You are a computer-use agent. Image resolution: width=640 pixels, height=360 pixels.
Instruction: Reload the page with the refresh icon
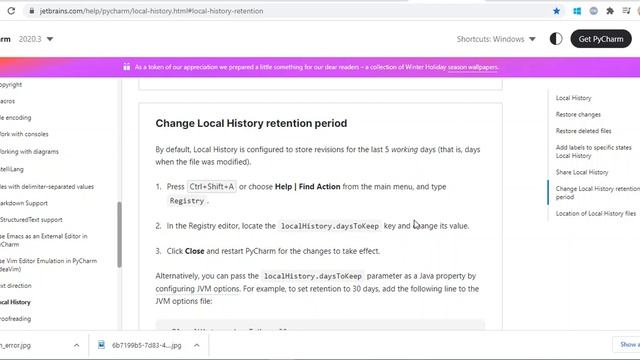[x=11, y=11]
